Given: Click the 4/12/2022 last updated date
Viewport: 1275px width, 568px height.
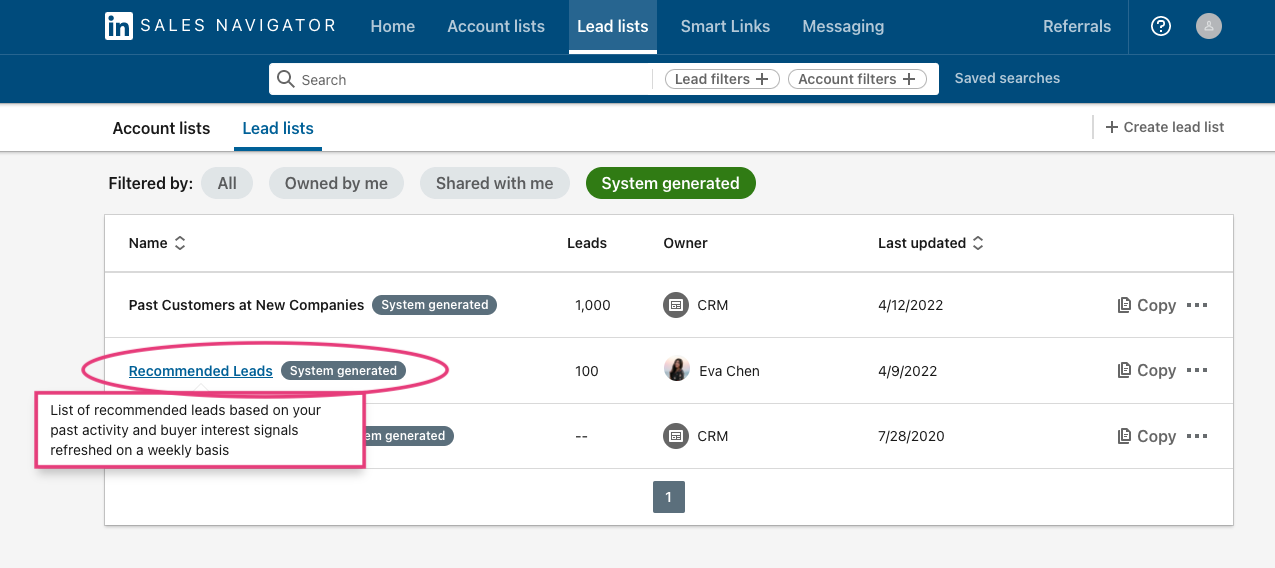Looking at the screenshot, I should (x=911, y=305).
